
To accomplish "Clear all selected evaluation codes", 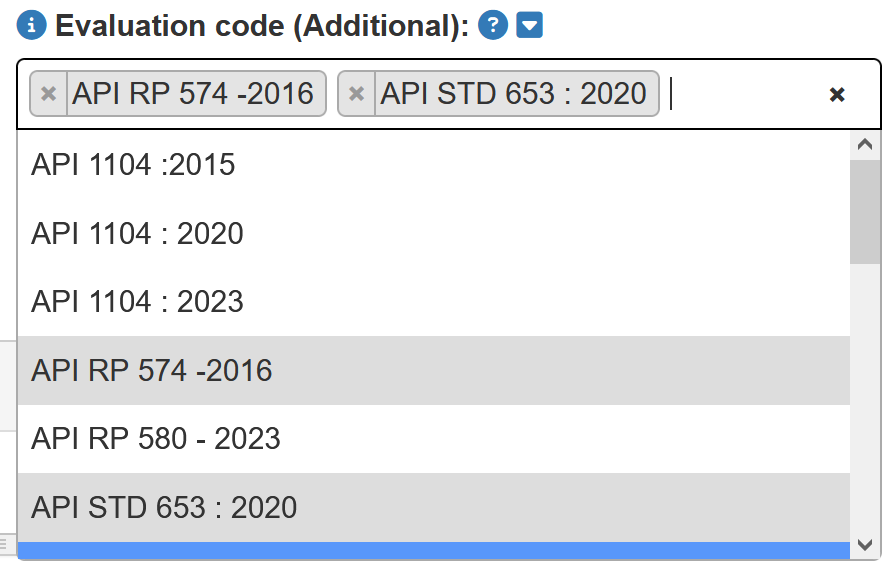I will pos(838,94).
